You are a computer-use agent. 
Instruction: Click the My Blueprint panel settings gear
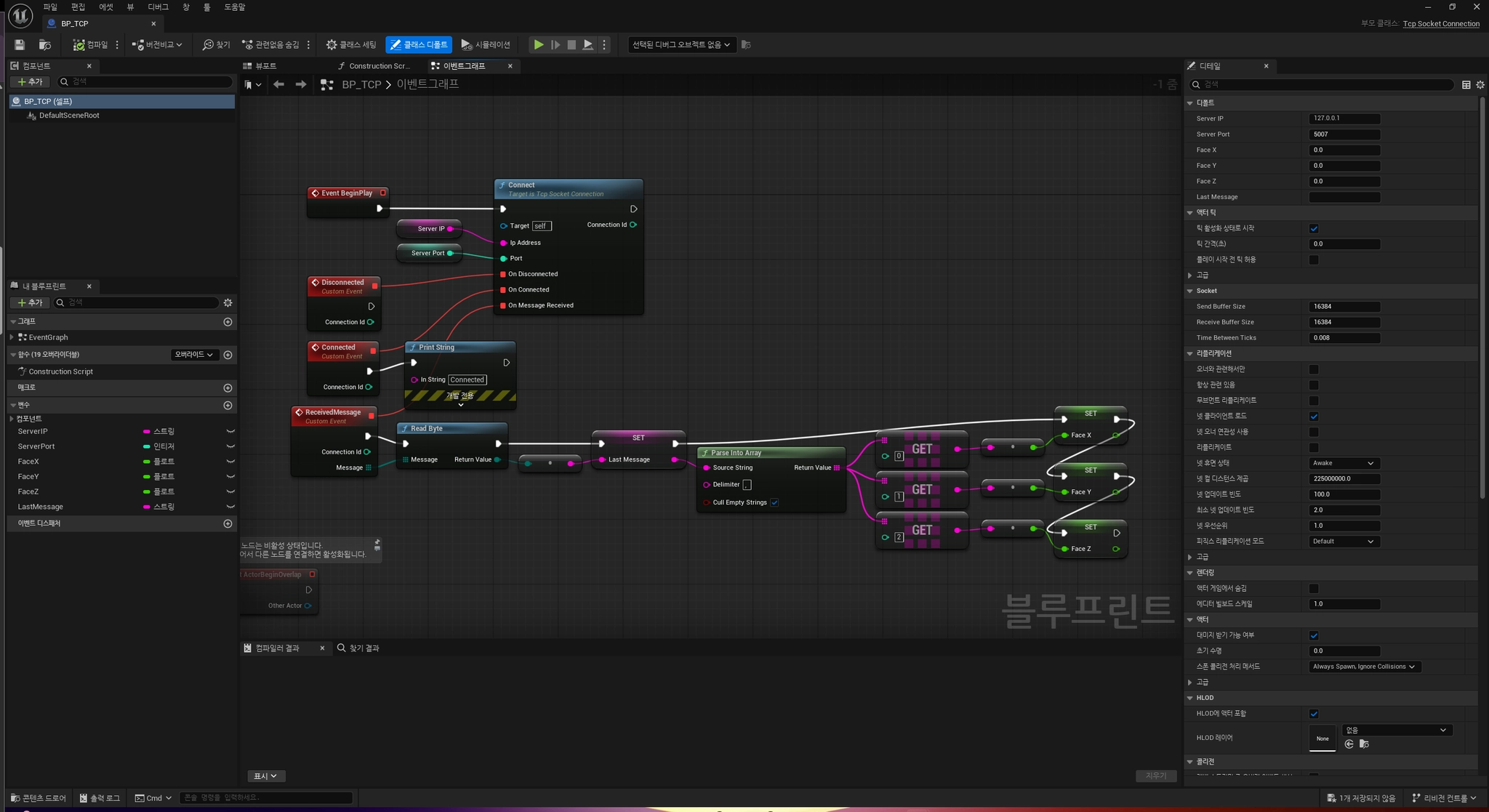coord(228,302)
